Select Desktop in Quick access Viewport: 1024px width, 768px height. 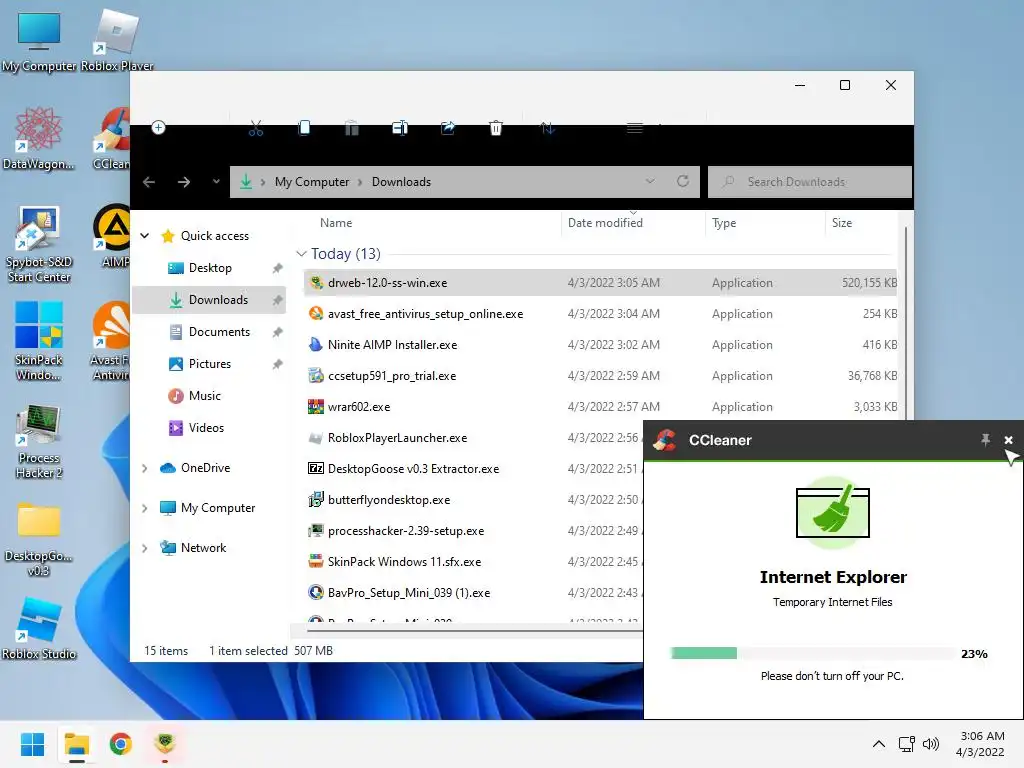[210, 268]
